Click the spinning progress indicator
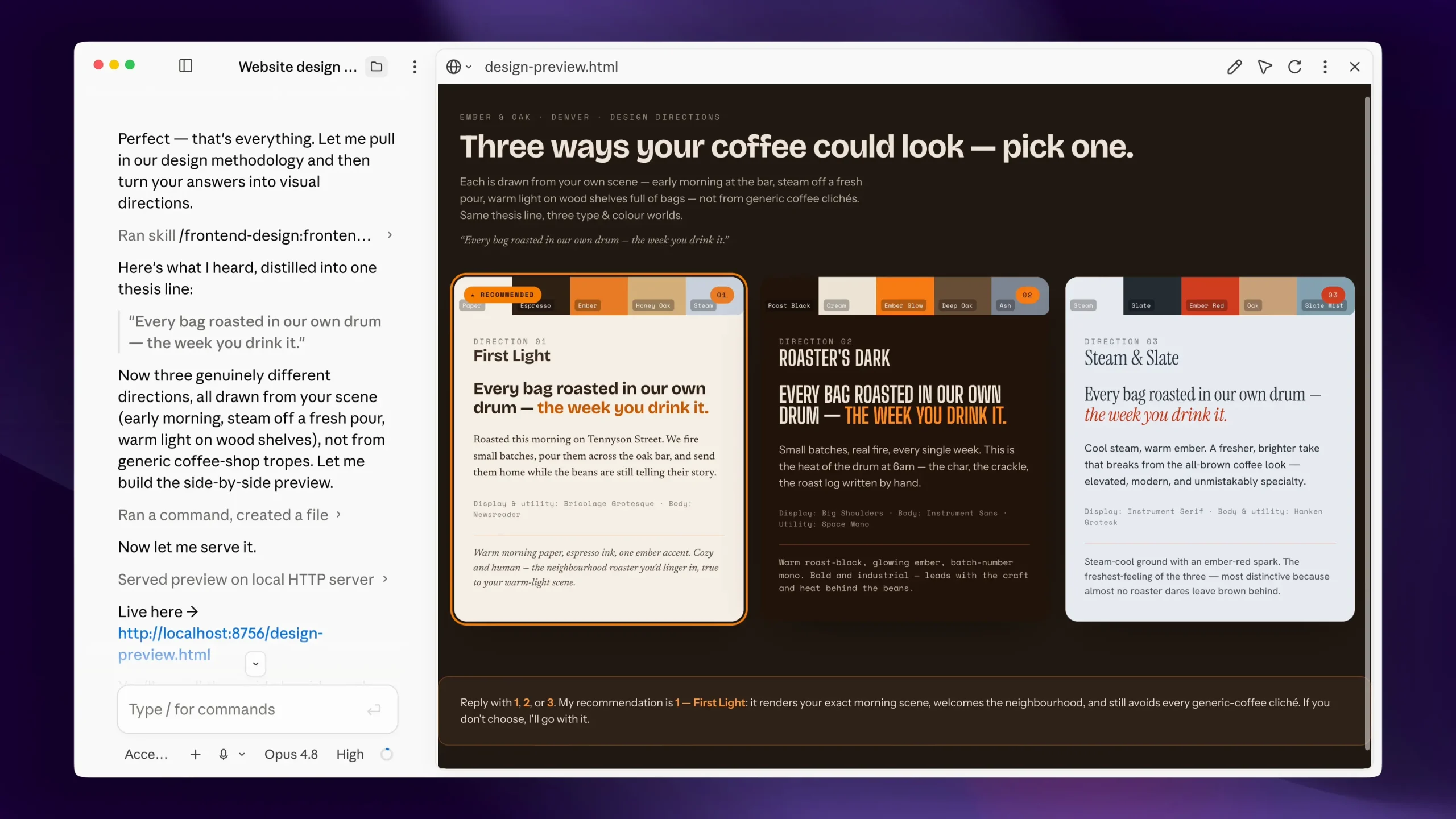The height and width of the screenshot is (819, 1456). coord(387,754)
